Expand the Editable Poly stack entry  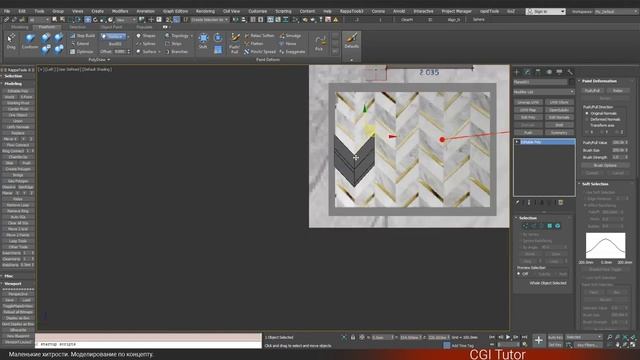click(x=517, y=142)
